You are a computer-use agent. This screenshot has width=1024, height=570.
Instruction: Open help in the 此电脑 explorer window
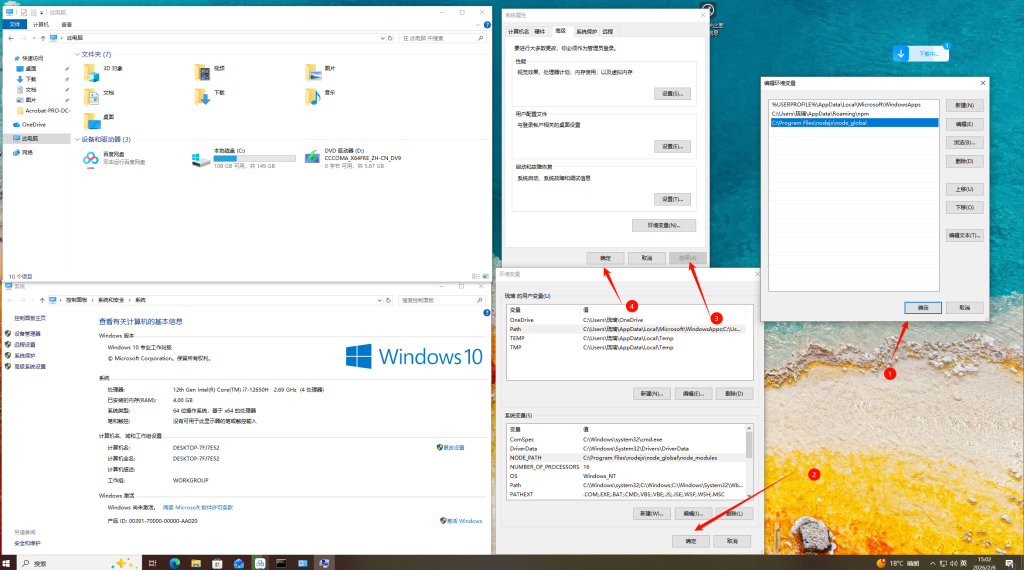pyautogui.click(x=487, y=25)
